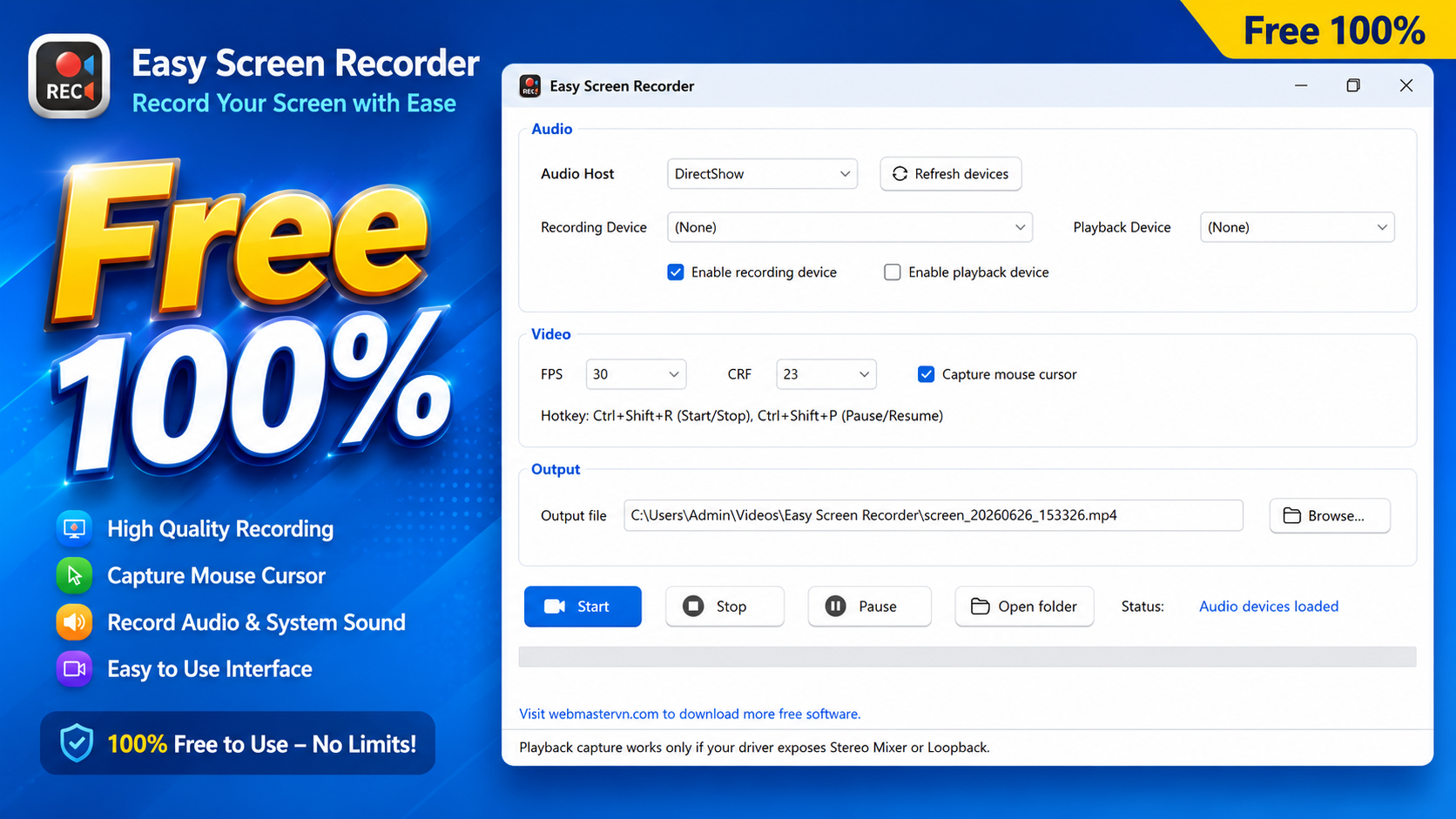The height and width of the screenshot is (819, 1456).
Task: Click the shield checkmark icon in banner
Action: click(77, 743)
